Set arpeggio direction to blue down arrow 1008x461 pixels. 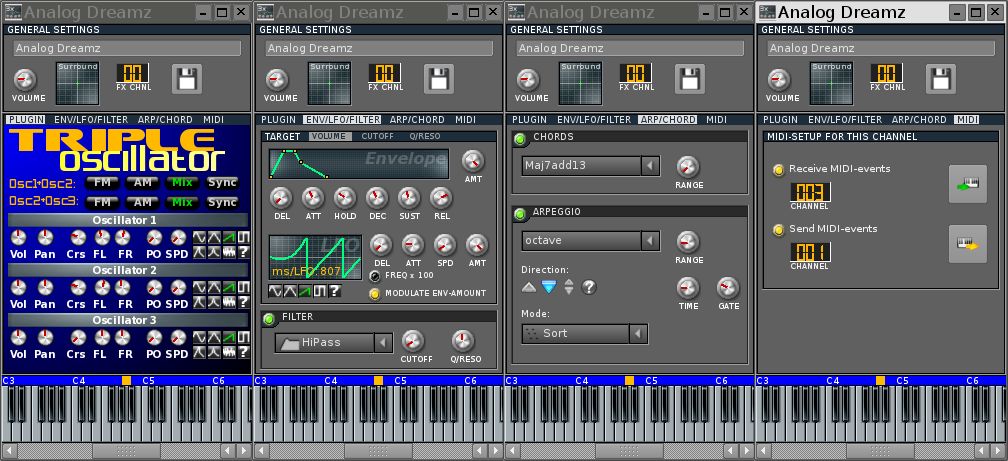548,287
